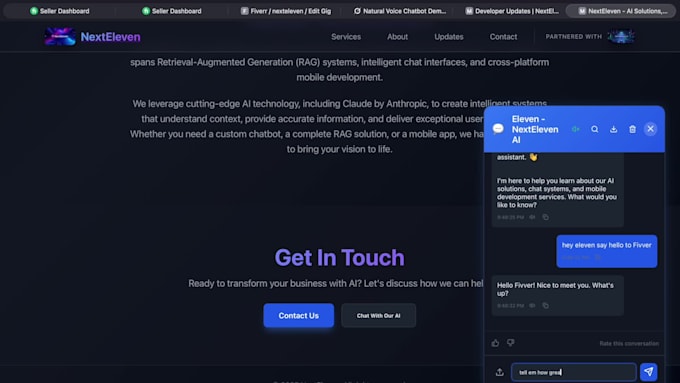Click the upload file icon in chat

(x=500, y=372)
